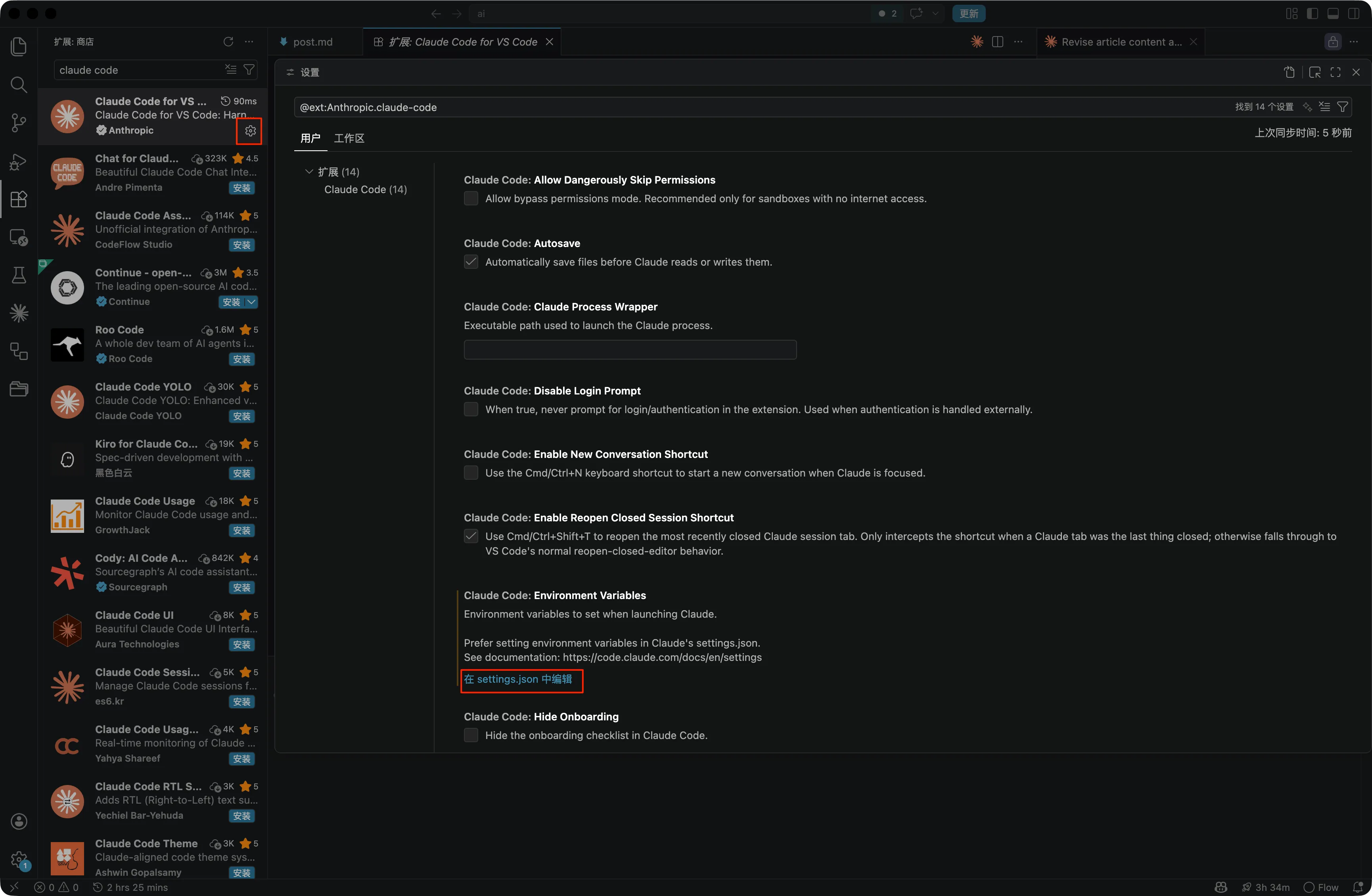This screenshot has height=896, width=1372.
Task: Focus the extensions search box containing claude code
Action: 156,70
